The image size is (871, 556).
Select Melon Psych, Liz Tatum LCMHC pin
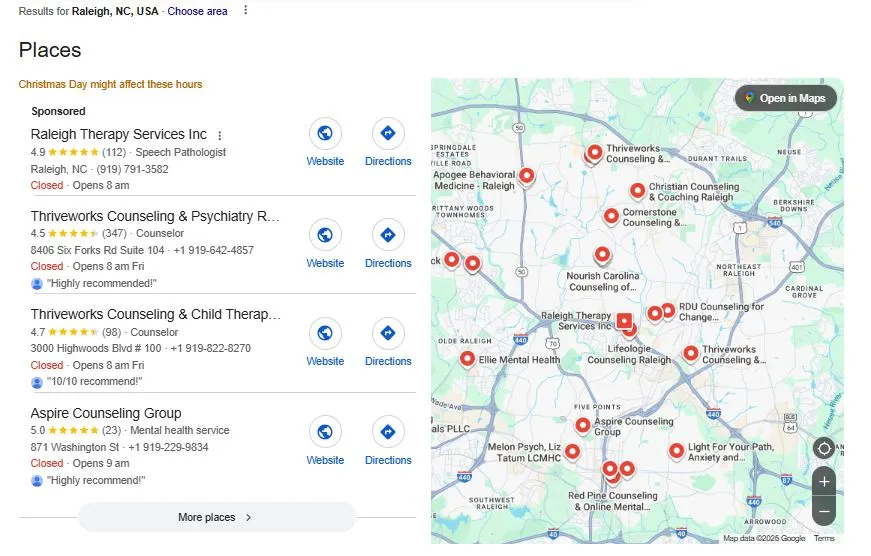tap(572, 452)
